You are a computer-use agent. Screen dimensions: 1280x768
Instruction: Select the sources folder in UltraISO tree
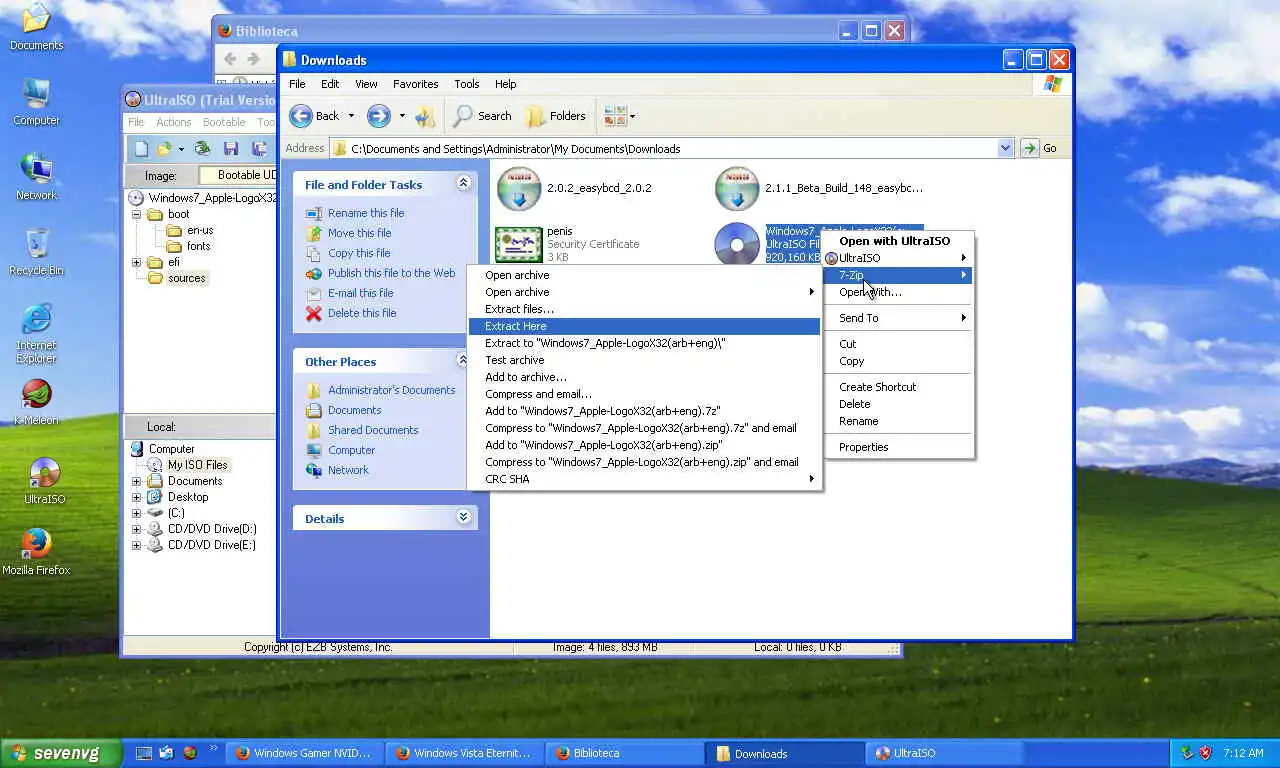click(x=186, y=278)
